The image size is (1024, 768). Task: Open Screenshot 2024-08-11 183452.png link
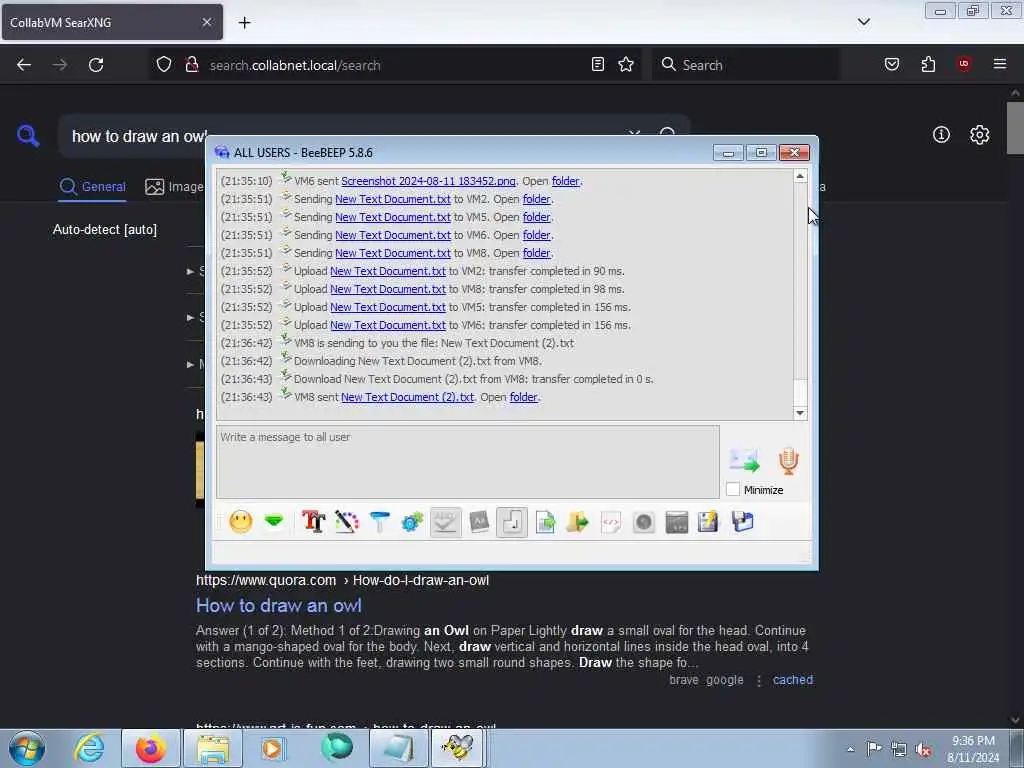coord(428,181)
